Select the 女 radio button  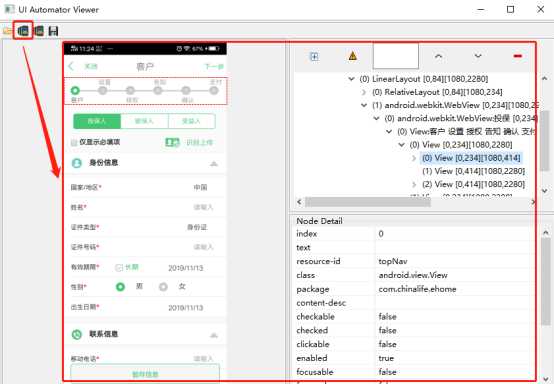[x=163, y=287]
